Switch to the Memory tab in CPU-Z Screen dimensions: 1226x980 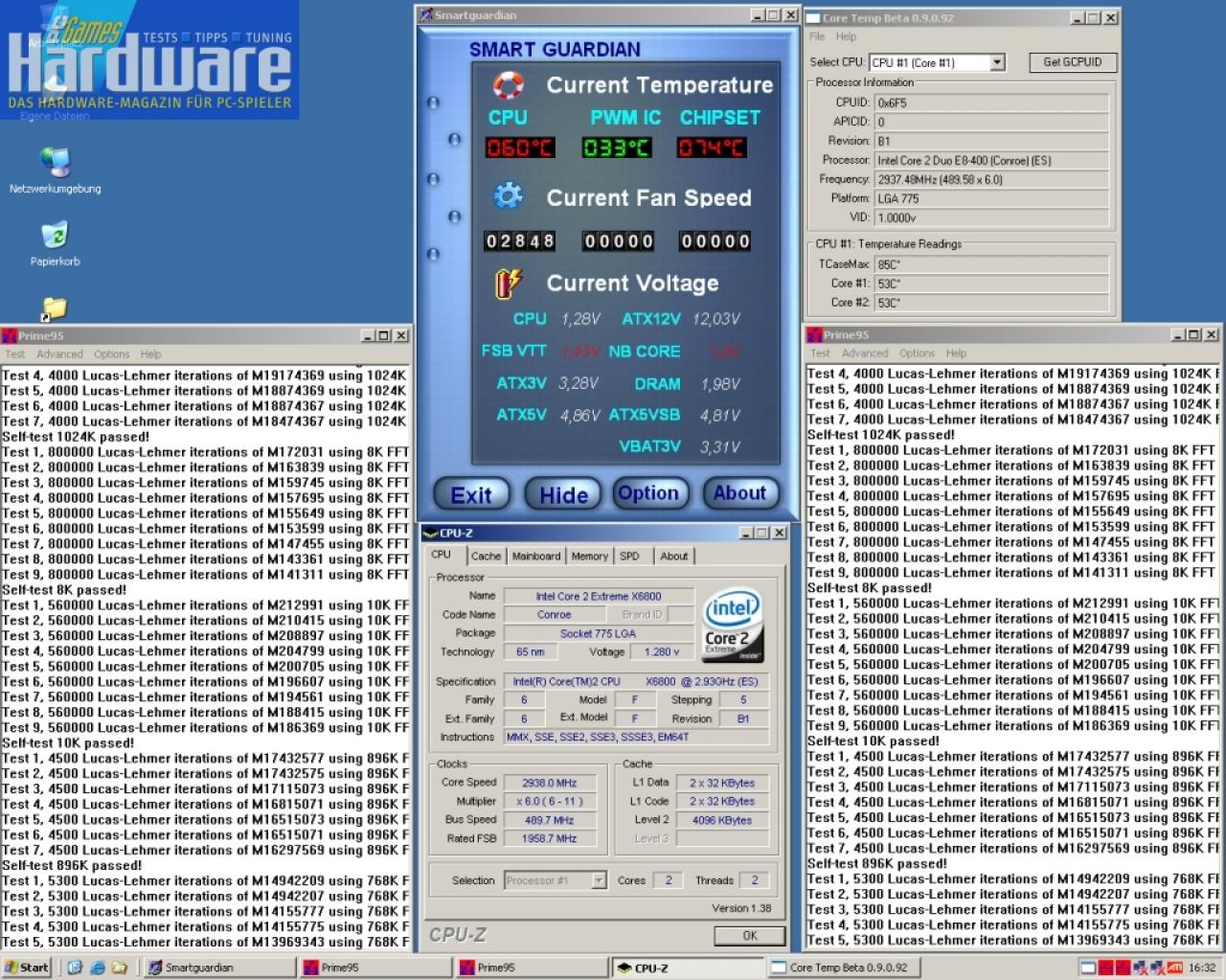pos(590,556)
